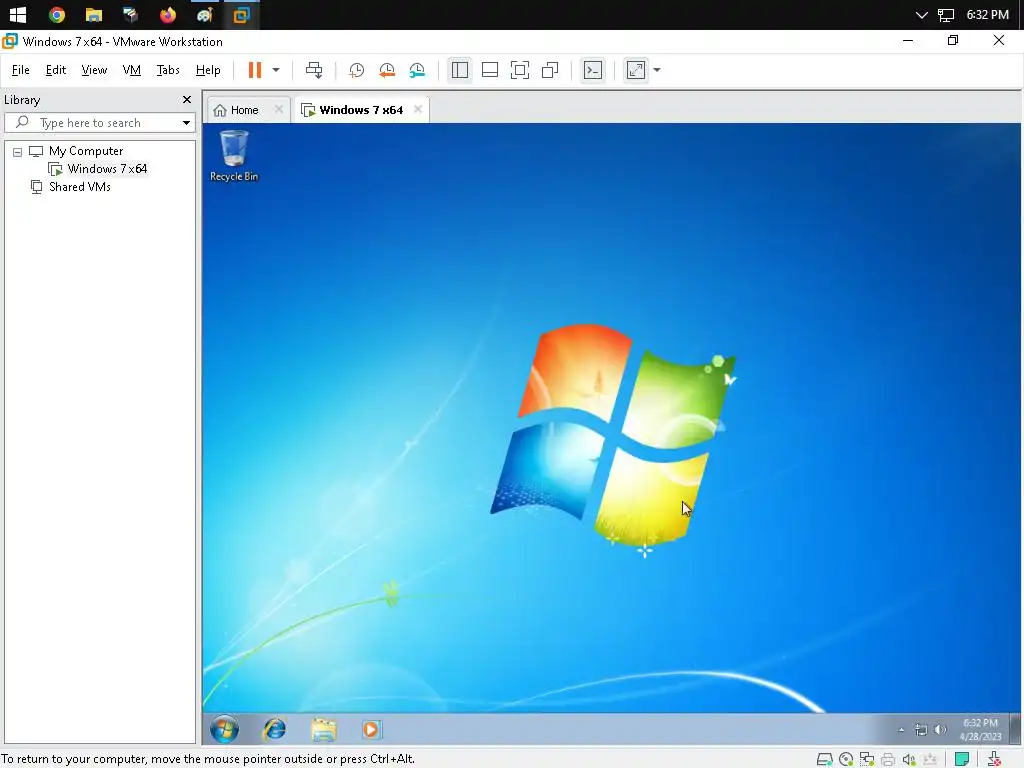Click the sound card status icon
Image resolution: width=1024 pixels, height=768 pixels.
[909, 759]
